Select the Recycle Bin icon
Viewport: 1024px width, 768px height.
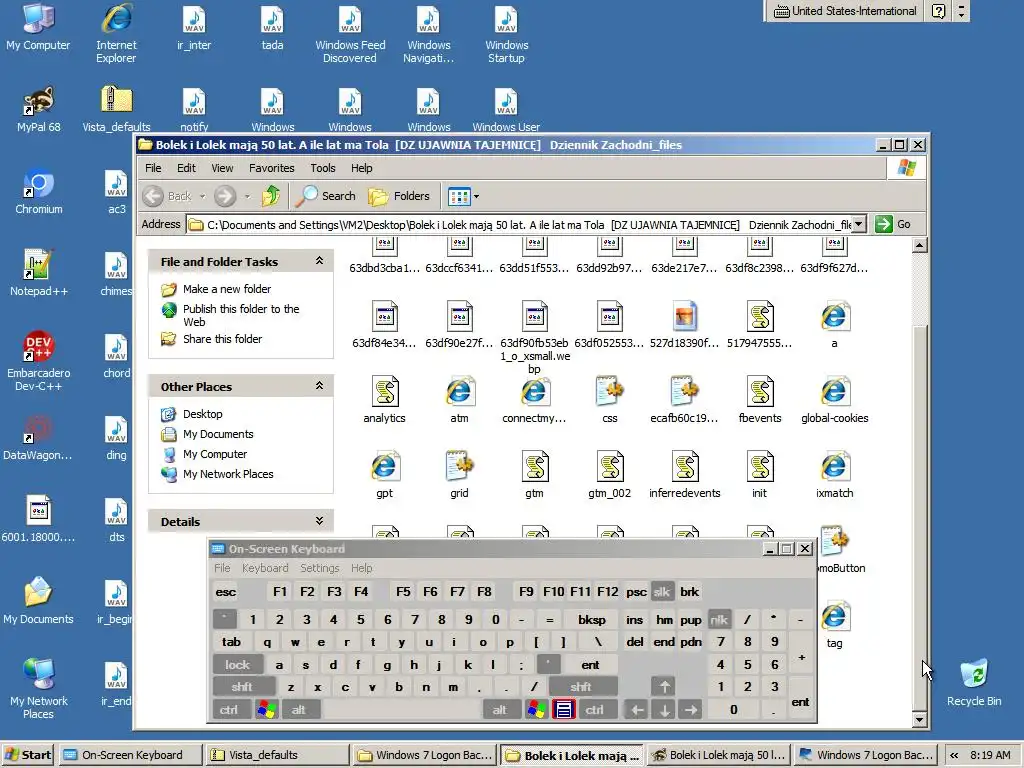tap(974, 683)
